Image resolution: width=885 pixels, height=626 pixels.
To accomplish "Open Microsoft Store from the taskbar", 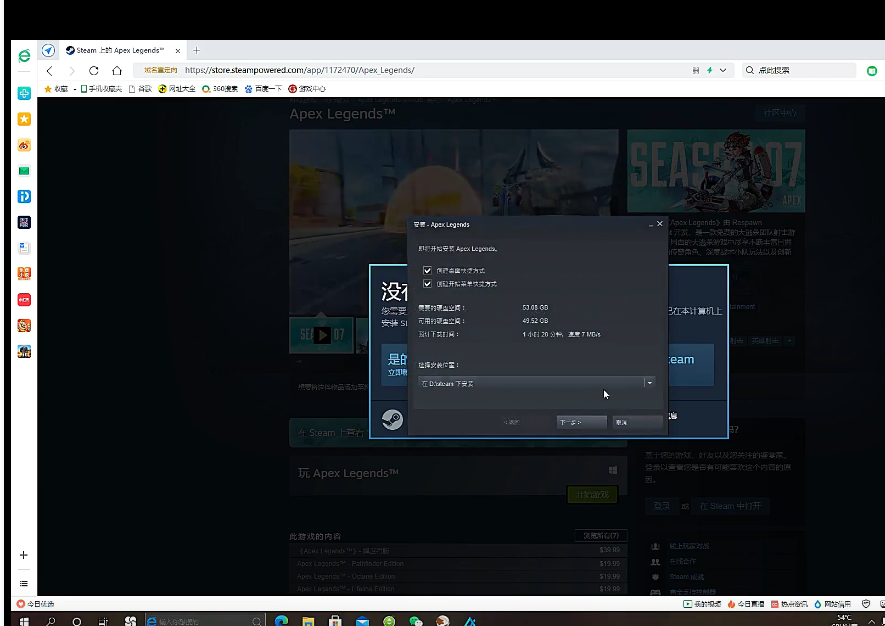I will [x=335, y=620].
